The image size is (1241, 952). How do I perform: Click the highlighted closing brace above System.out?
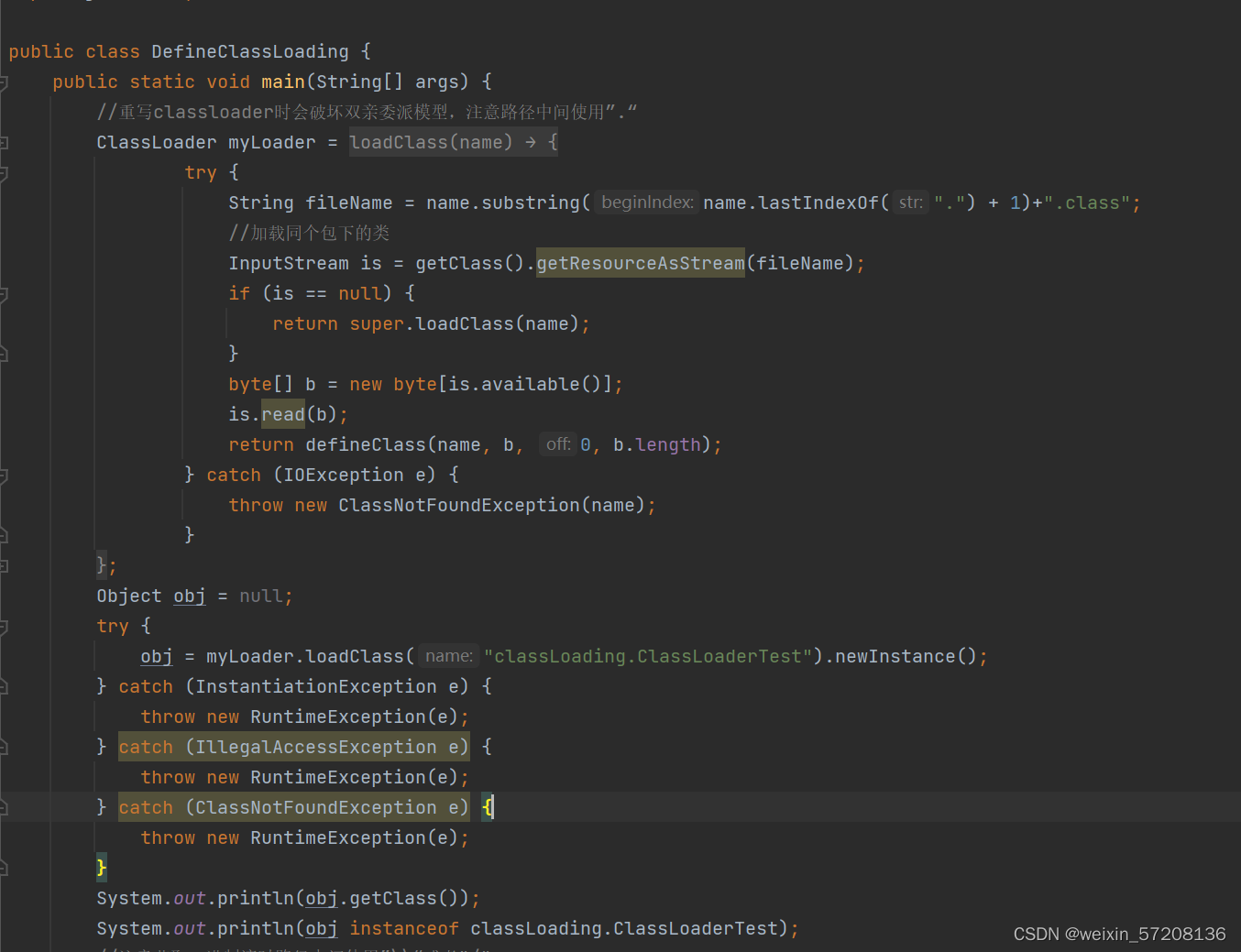102,867
